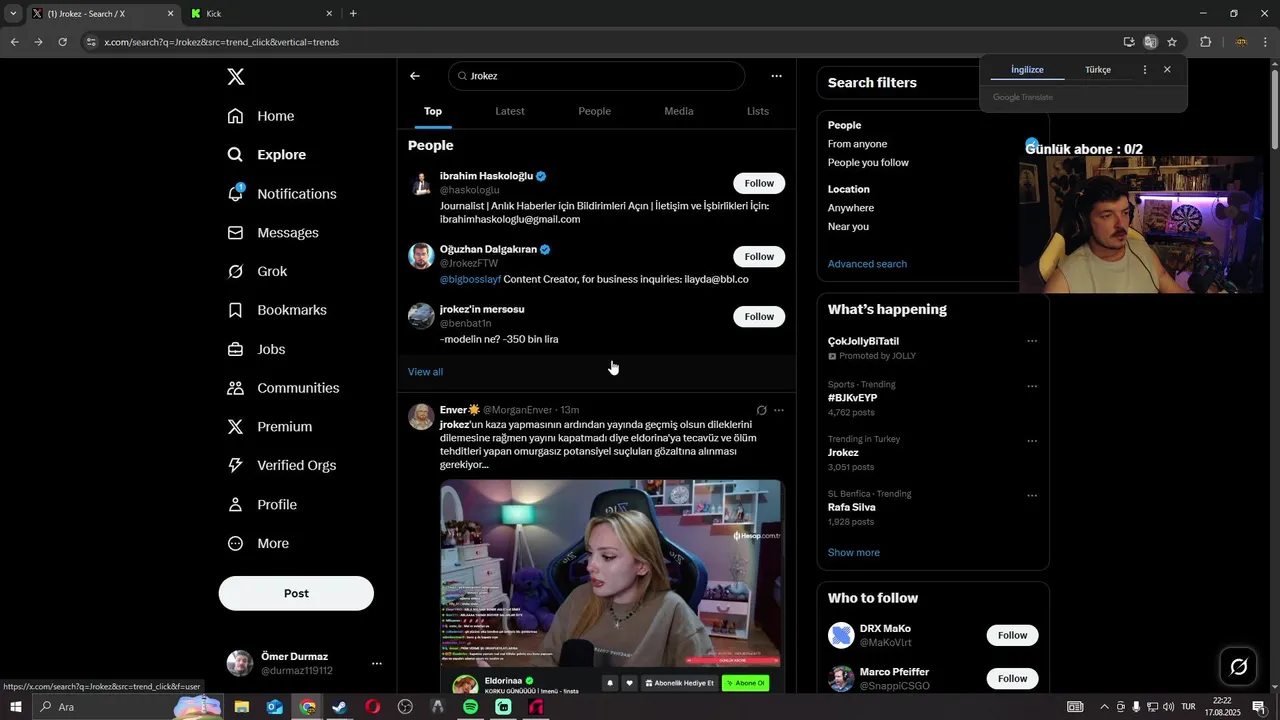Follow Oğuzhan Dalgakıran
This screenshot has width=1280, height=720.
click(759, 257)
